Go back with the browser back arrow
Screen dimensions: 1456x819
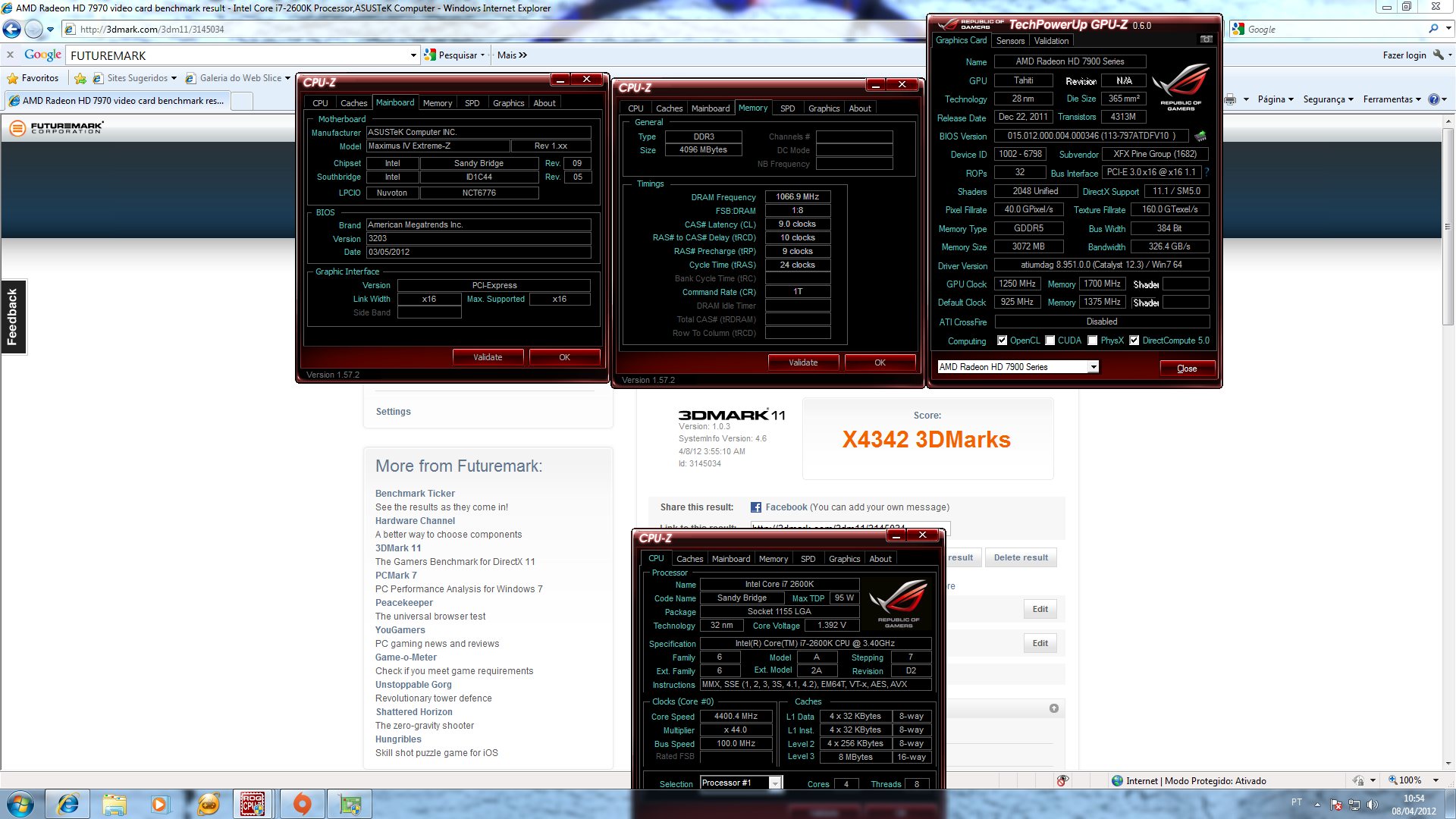coord(12,29)
